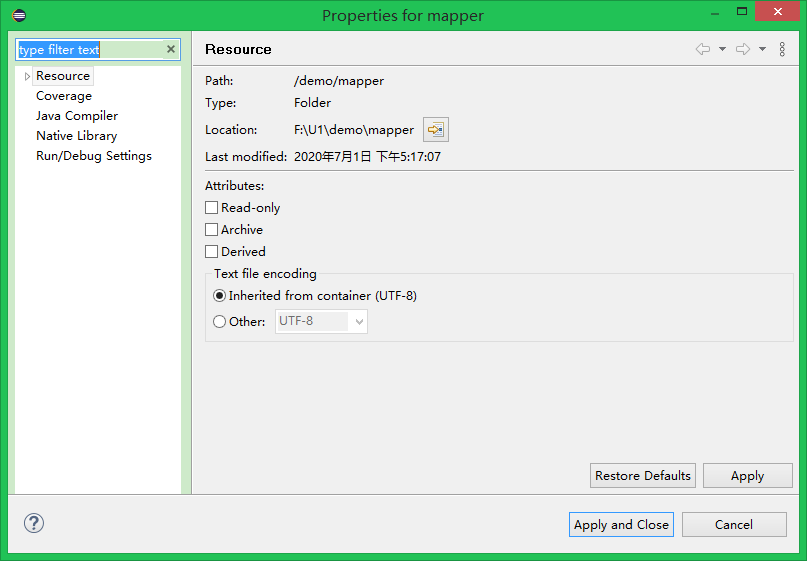This screenshot has width=807, height=561.
Task: Expand the Resource tree node
Action: [27, 76]
